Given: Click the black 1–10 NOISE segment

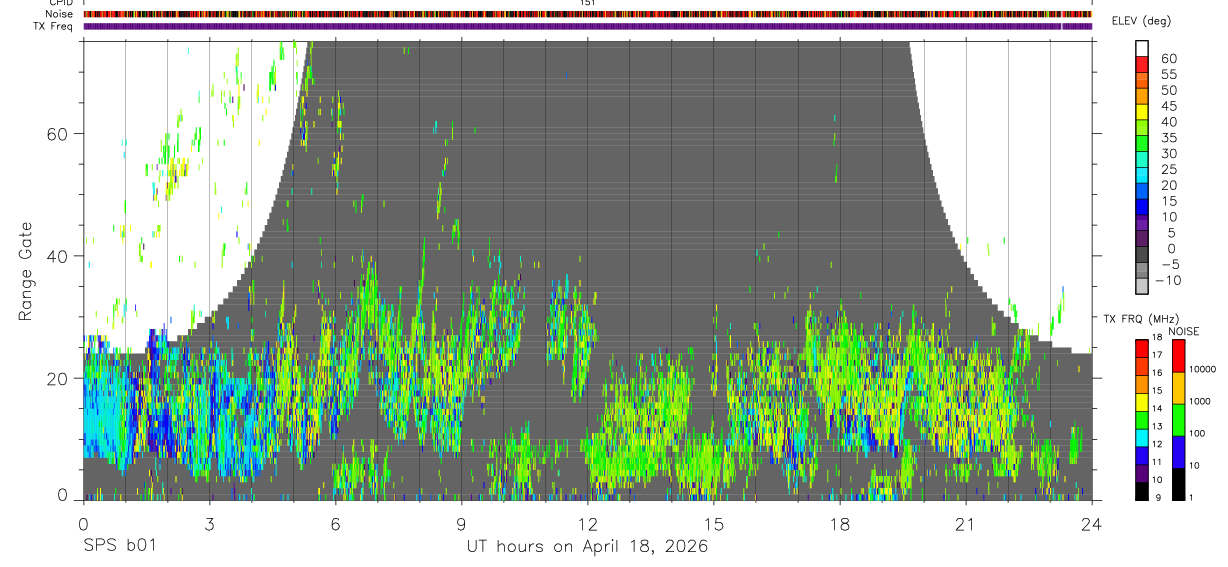Looking at the screenshot, I should 1178,482.
